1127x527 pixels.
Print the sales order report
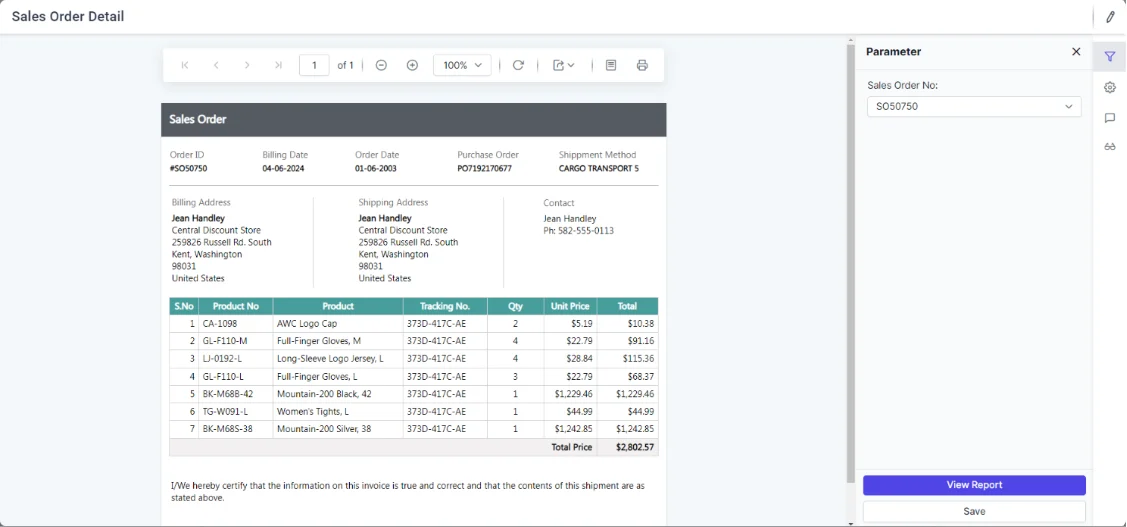643,65
